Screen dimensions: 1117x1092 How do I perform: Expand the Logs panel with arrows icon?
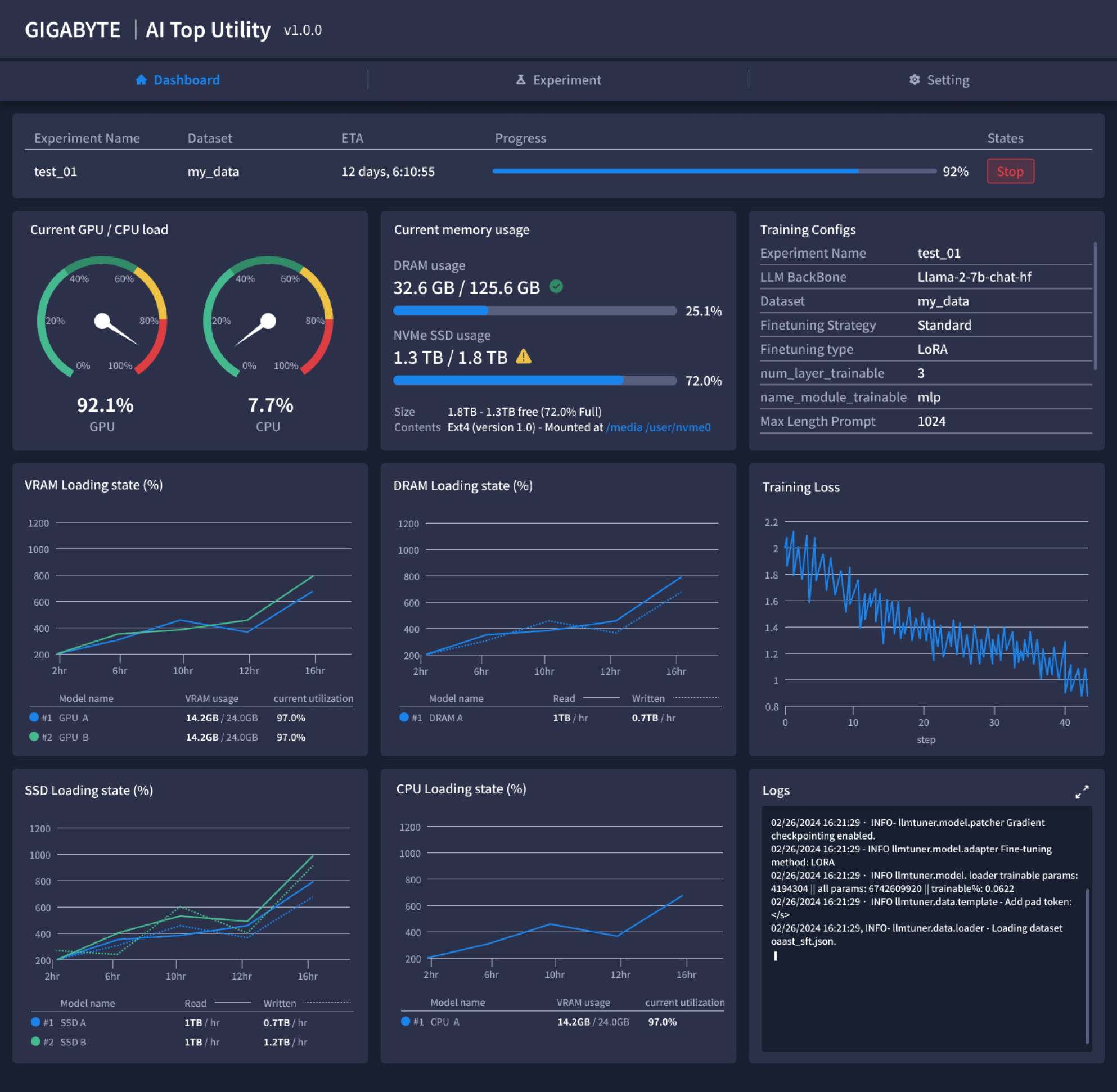(1082, 792)
